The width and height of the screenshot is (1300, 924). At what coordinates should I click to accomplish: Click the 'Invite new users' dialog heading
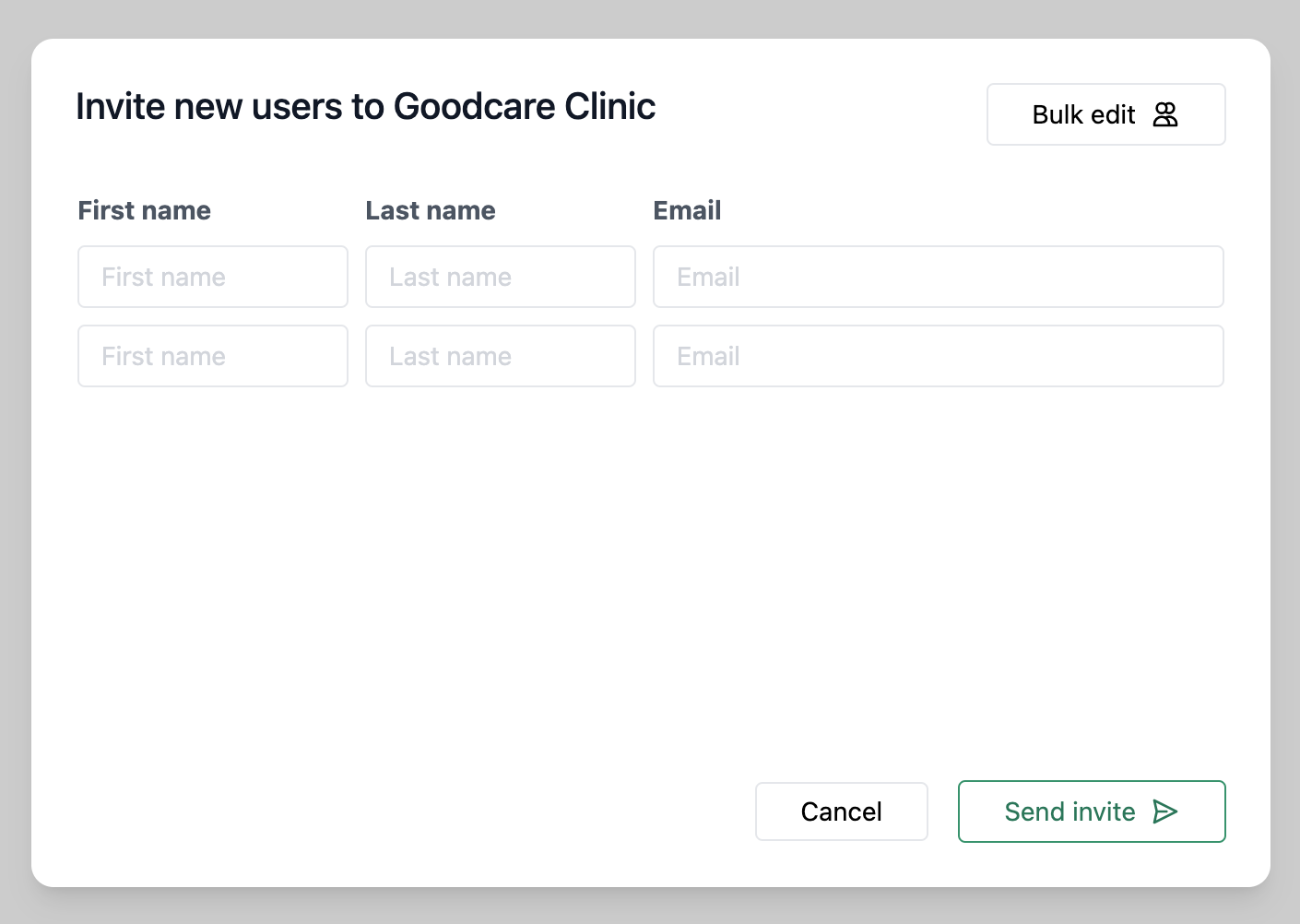click(x=230, y=107)
